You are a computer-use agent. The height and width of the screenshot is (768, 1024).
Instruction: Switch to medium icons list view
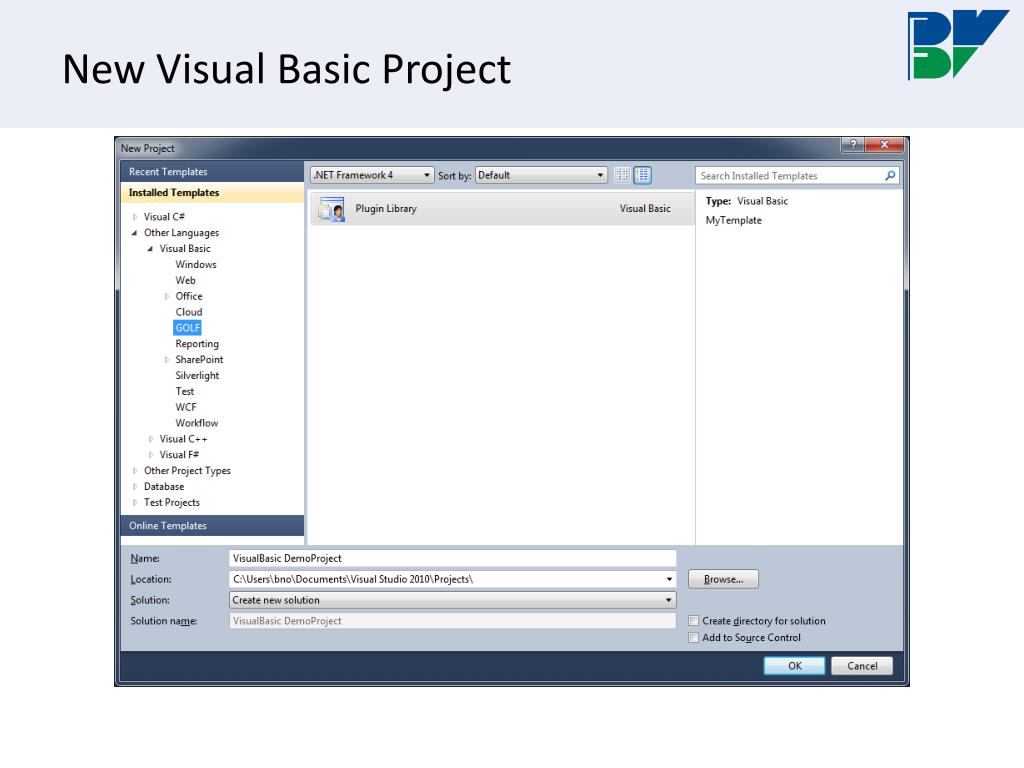(x=643, y=175)
